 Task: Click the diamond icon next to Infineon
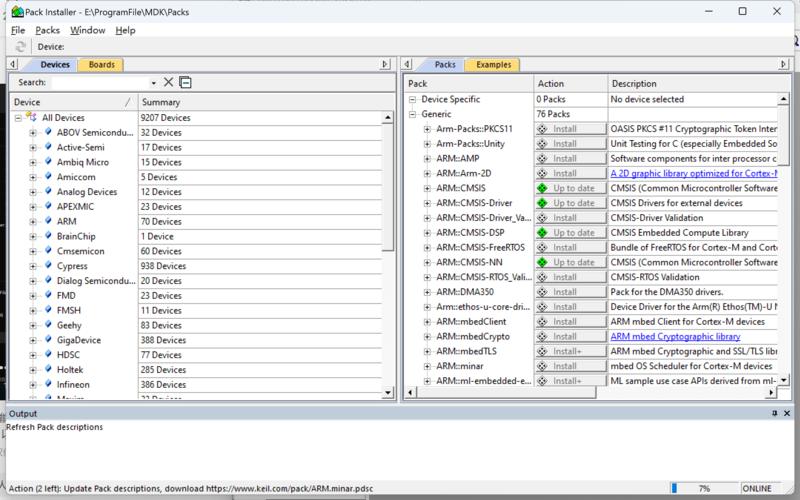click(x=48, y=384)
